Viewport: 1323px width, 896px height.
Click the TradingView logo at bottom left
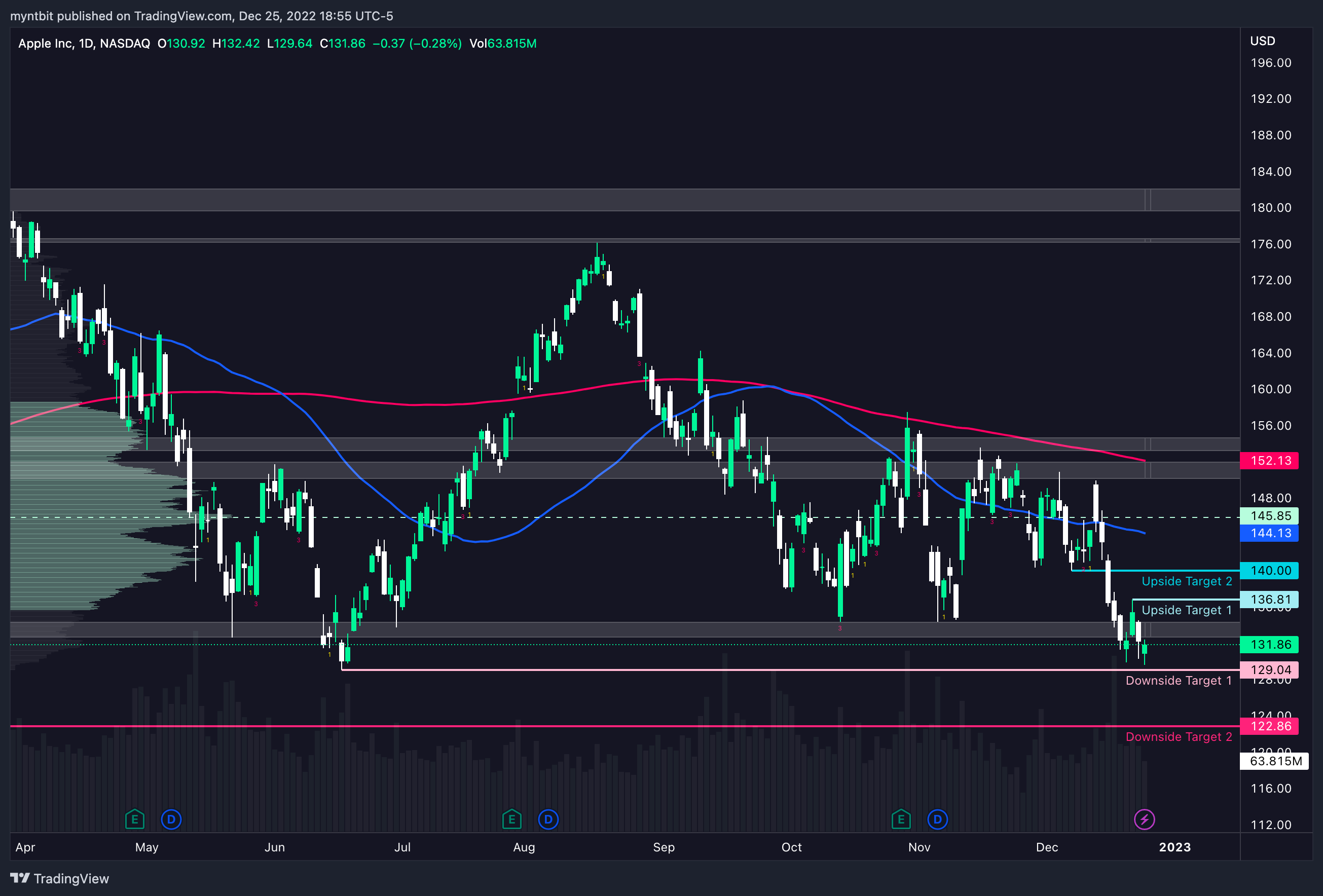(x=60, y=878)
